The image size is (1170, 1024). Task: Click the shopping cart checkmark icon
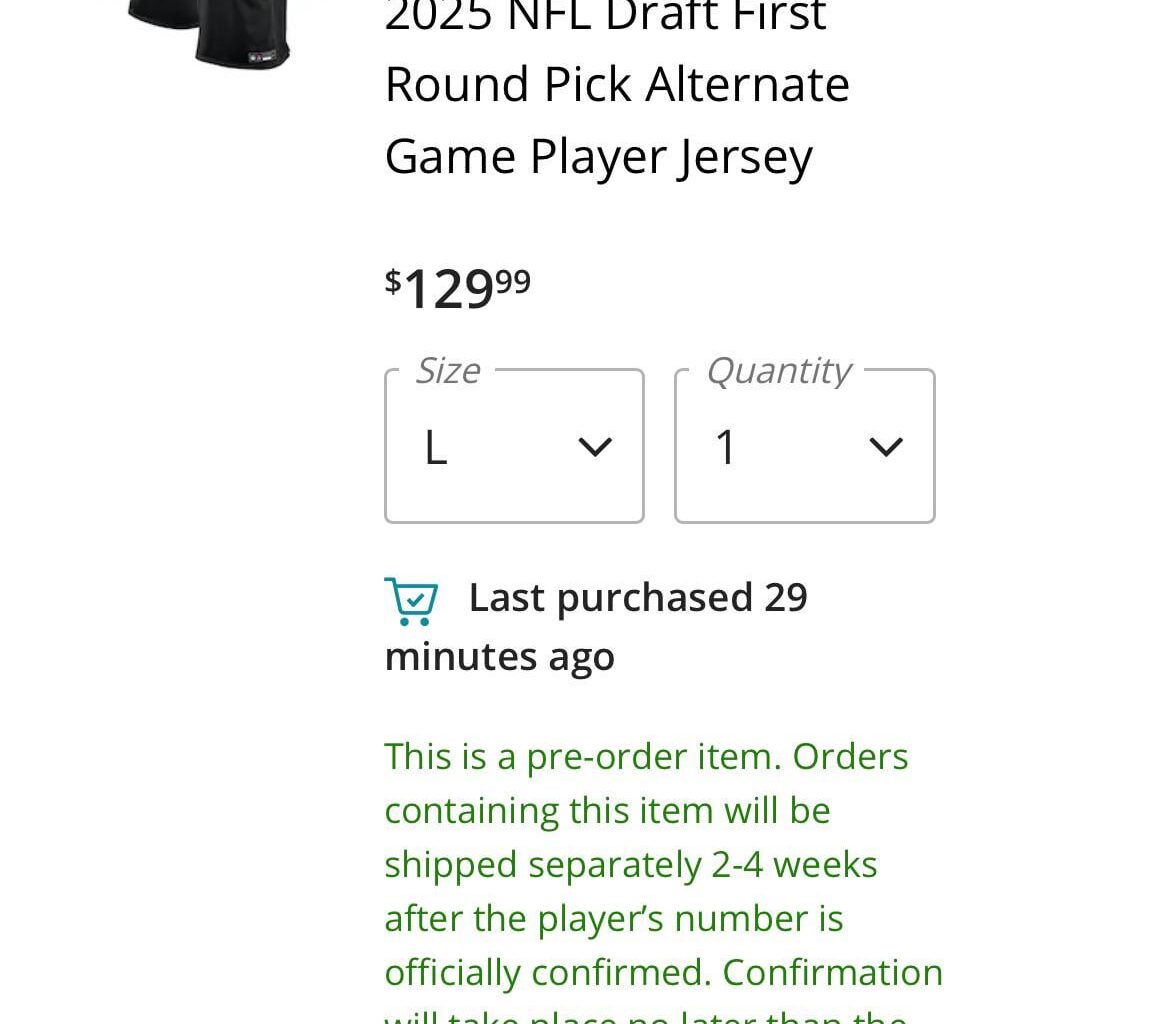[411, 601]
